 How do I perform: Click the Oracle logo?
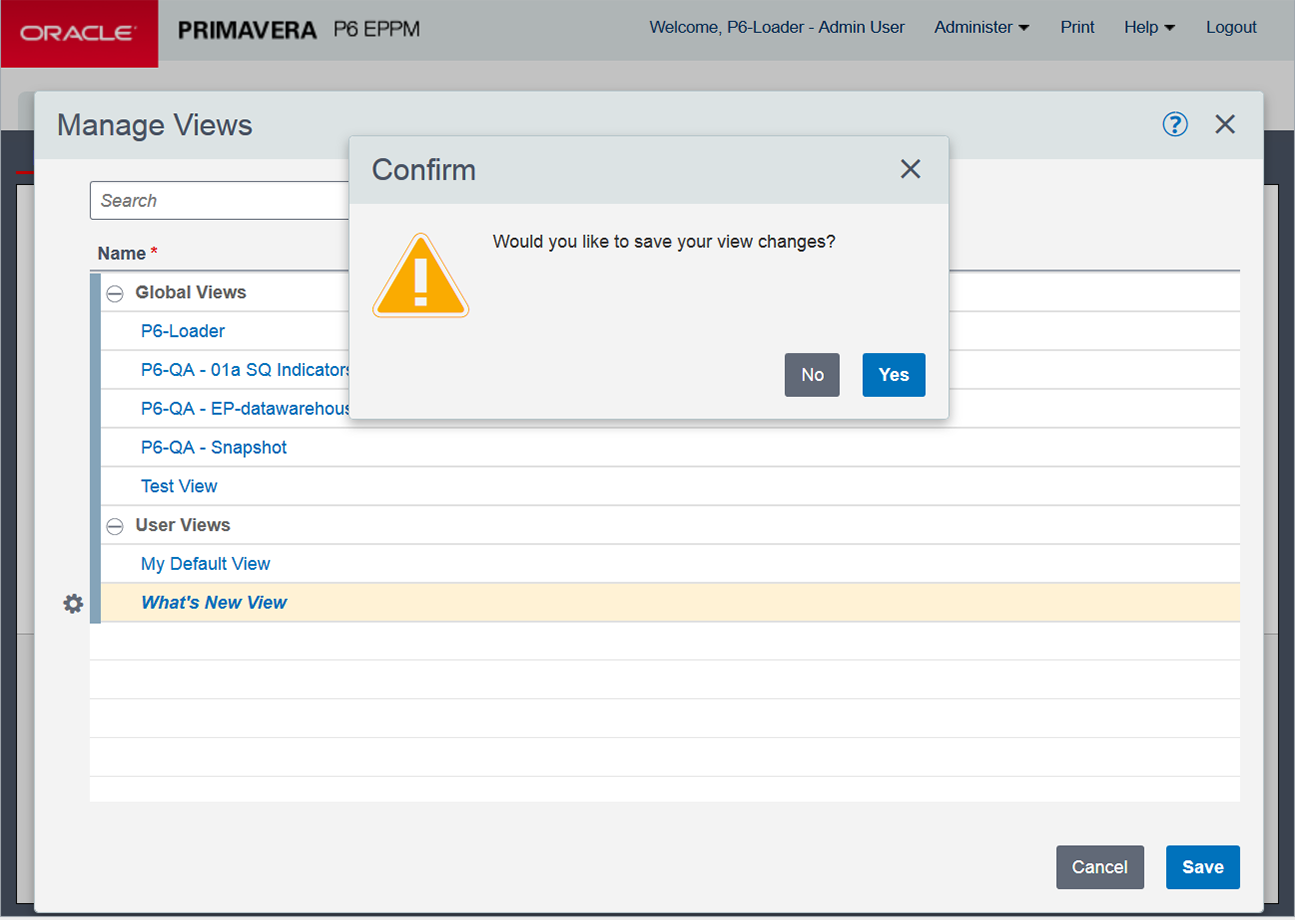tap(79, 33)
